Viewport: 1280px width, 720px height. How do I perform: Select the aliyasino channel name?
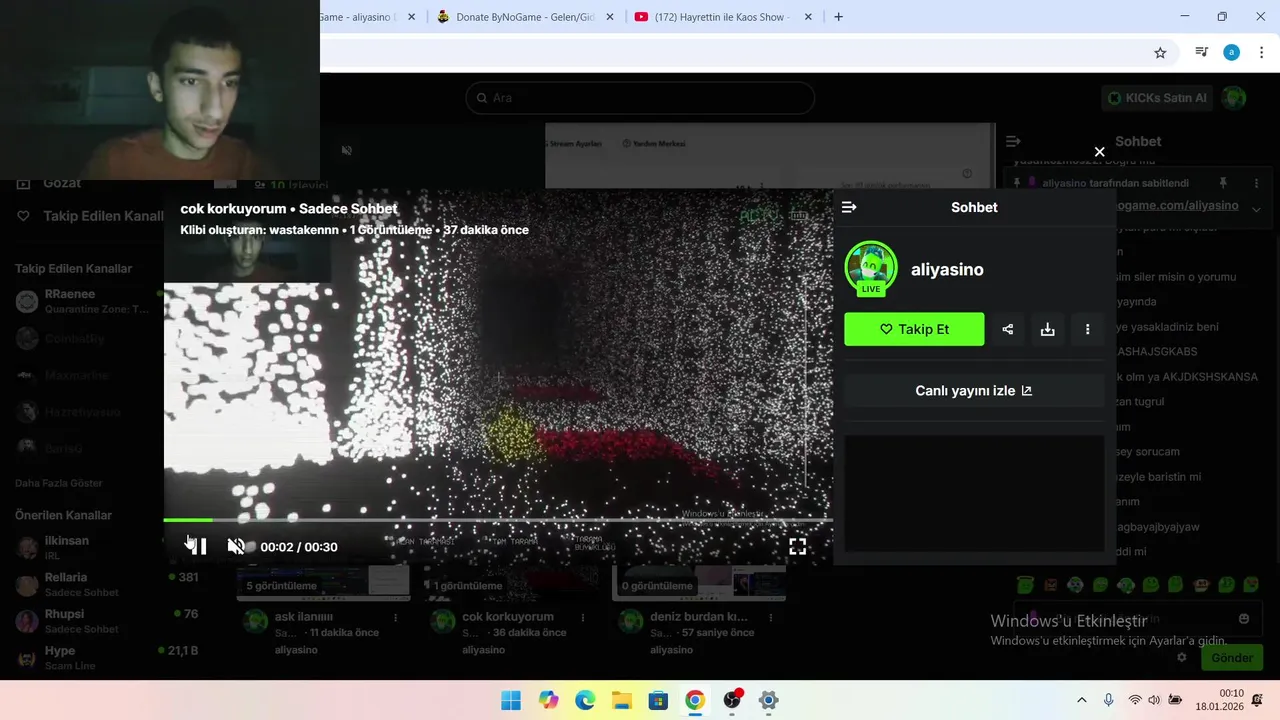click(947, 269)
